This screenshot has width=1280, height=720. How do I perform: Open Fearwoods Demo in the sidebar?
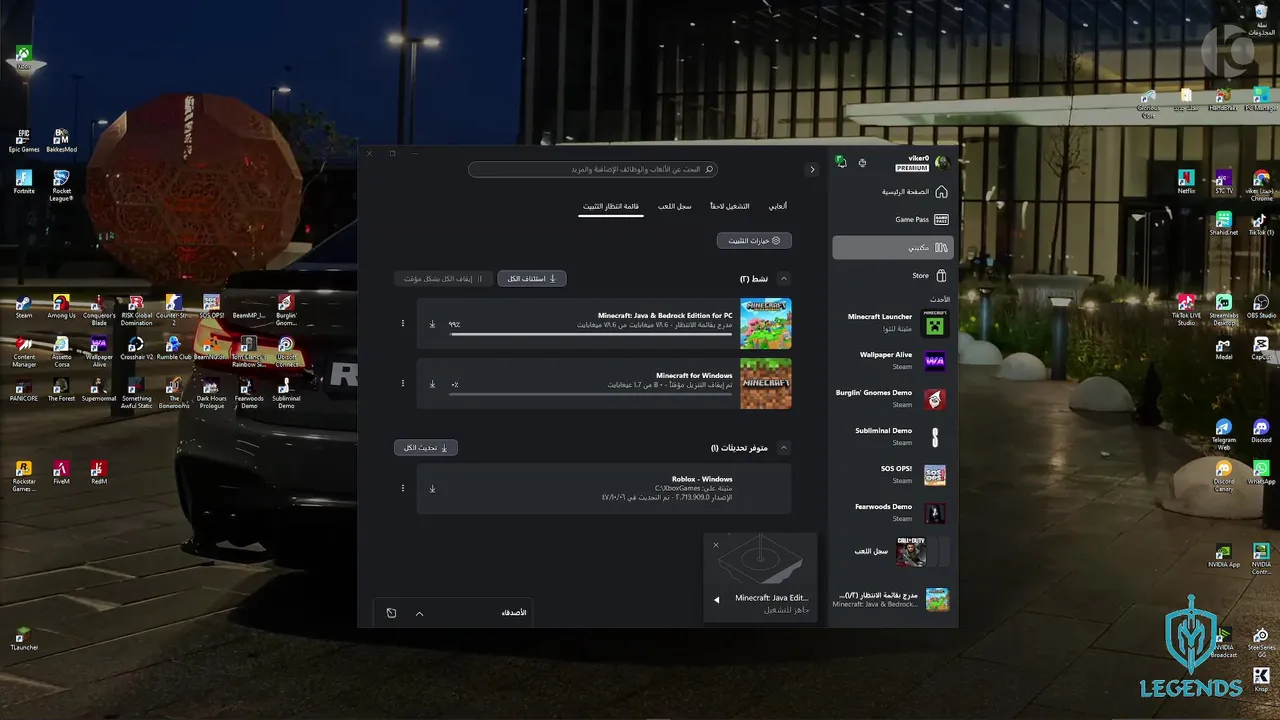pos(892,513)
